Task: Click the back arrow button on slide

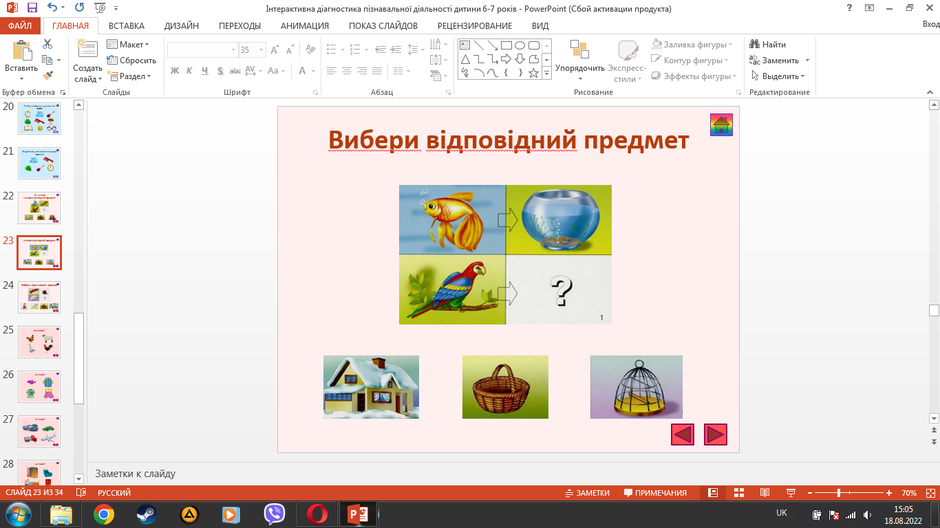Action: (682, 435)
